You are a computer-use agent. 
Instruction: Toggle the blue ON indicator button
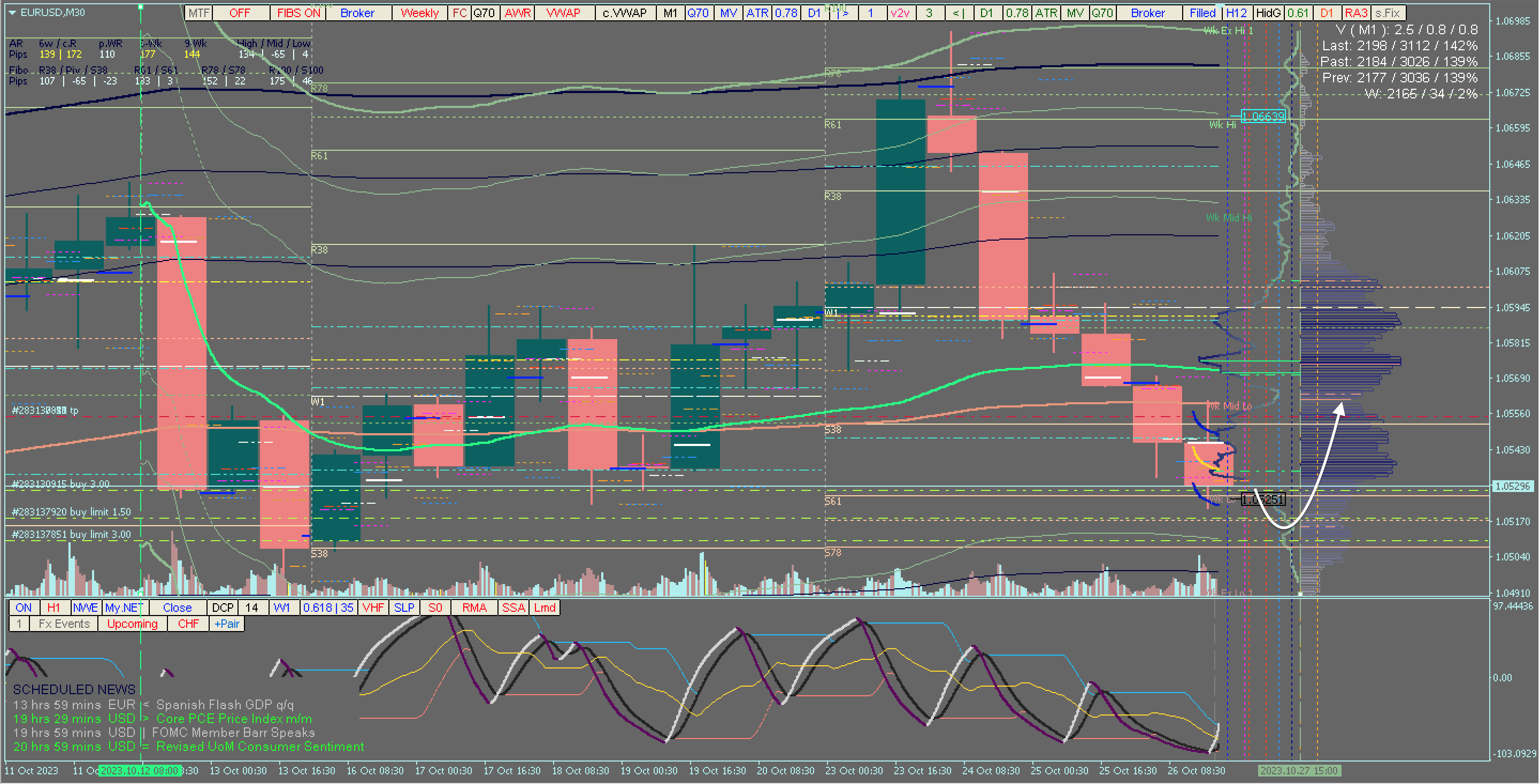tap(24, 607)
